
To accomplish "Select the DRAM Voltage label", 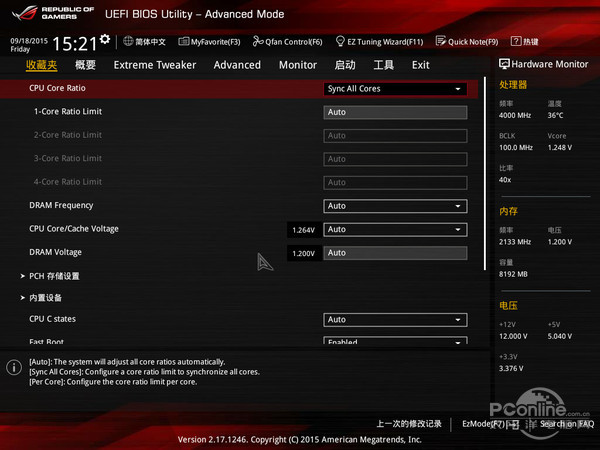I will [x=55, y=252].
